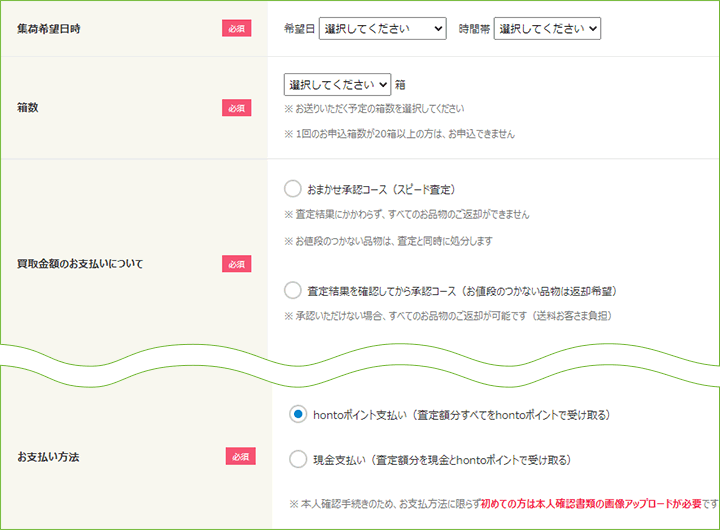Viewport: 720px width, 530px height.
Task: Click the red 本人確認書類の画像アップロードが必要 notice
Action: (x=591, y=504)
